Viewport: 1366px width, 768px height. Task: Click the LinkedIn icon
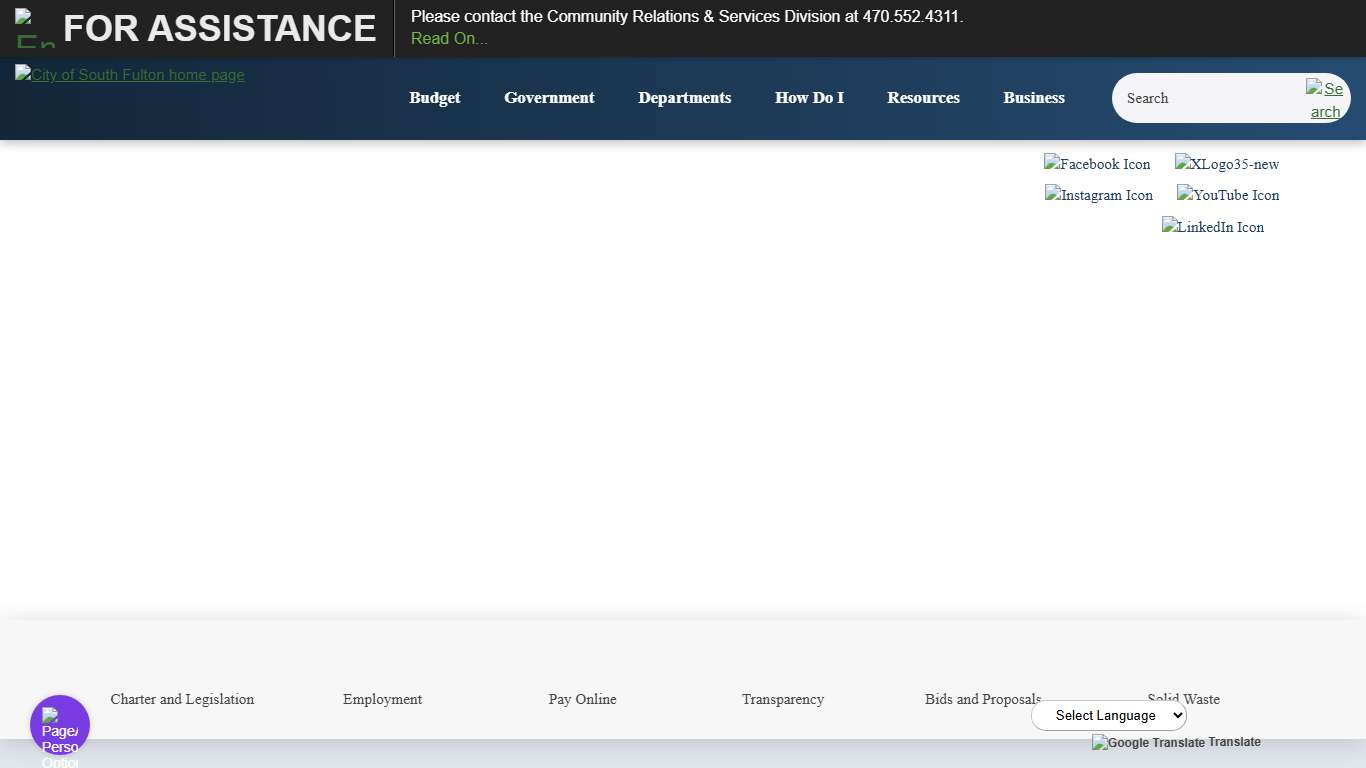tap(1212, 227)
